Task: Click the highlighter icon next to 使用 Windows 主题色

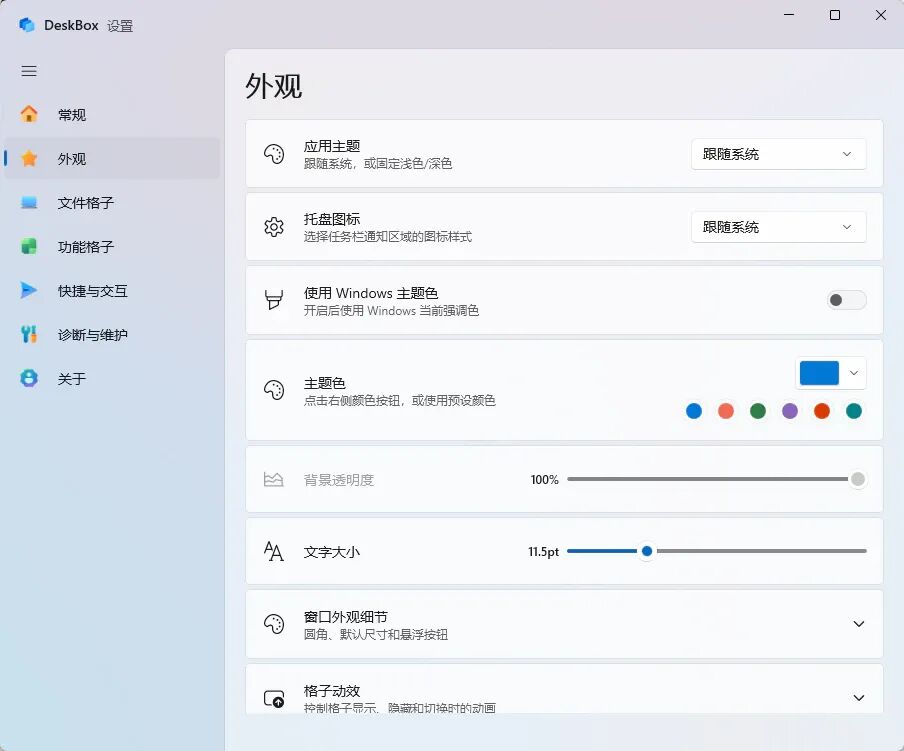Action: point(274,300)
